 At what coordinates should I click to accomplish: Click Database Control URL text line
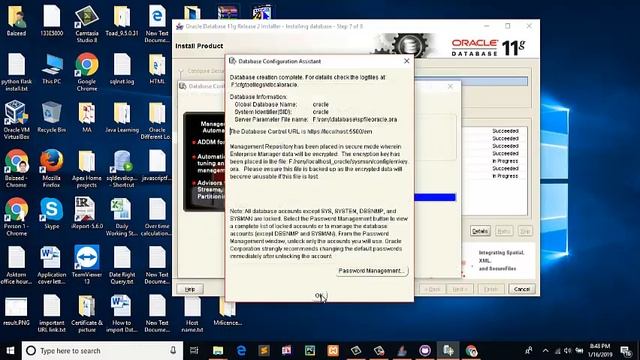pyautogui.click(x=301, y=132)
